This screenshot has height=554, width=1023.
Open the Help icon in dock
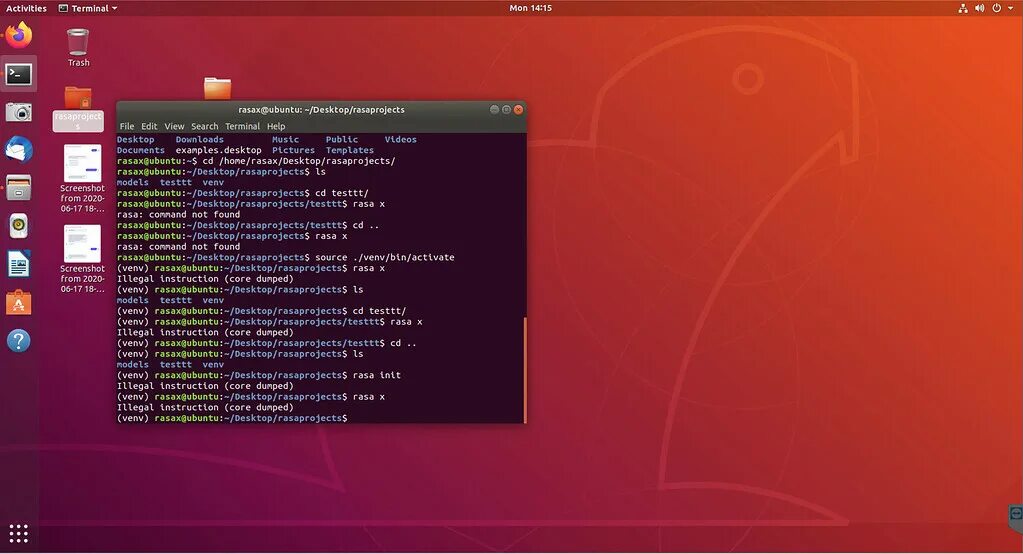click(19, 341)
